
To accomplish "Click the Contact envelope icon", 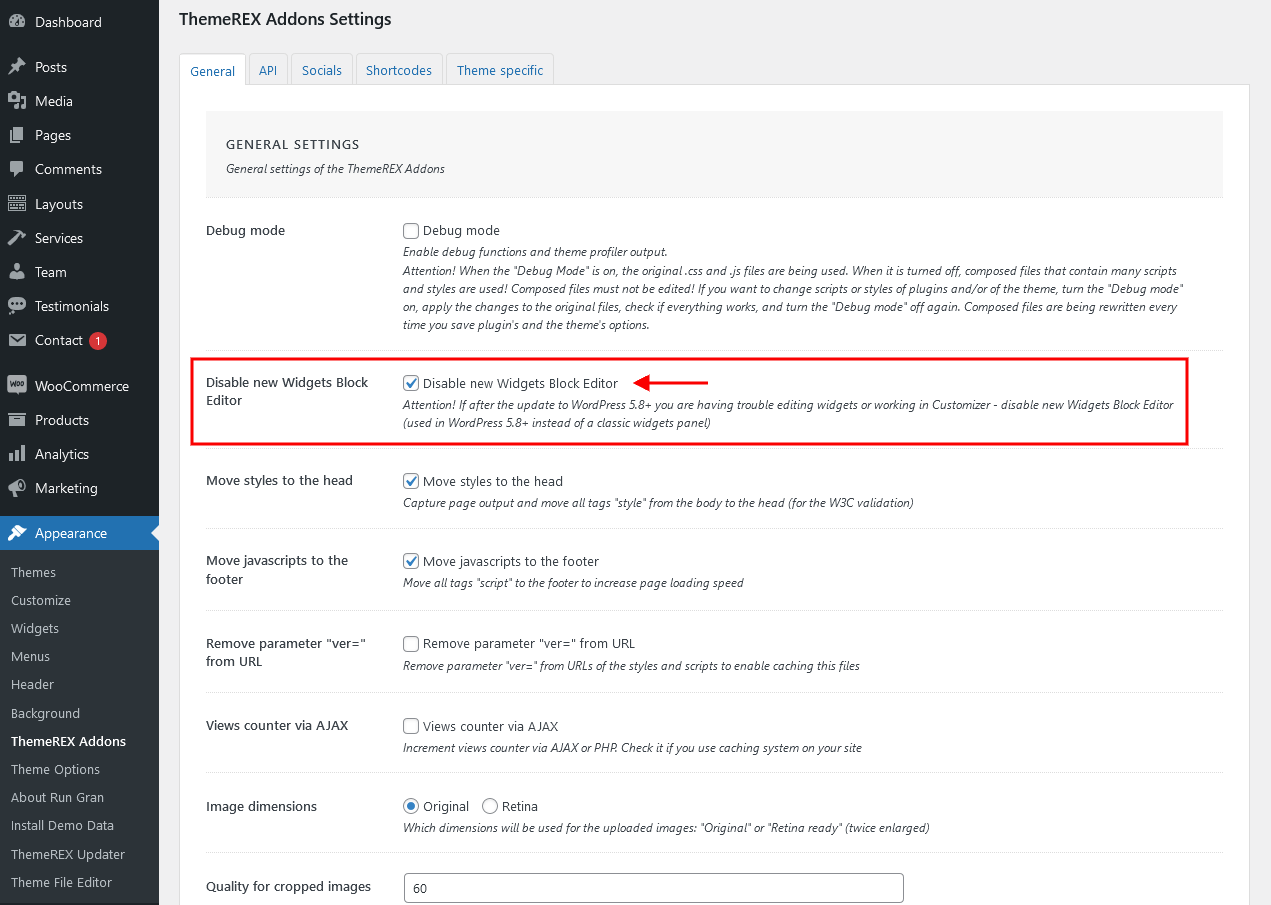I will (x=17, y=340).
